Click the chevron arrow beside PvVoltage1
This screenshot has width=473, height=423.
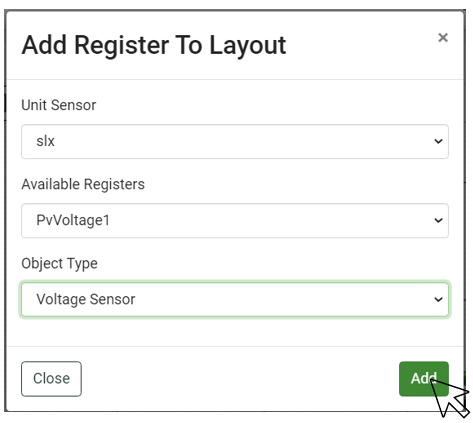[438, 220]
